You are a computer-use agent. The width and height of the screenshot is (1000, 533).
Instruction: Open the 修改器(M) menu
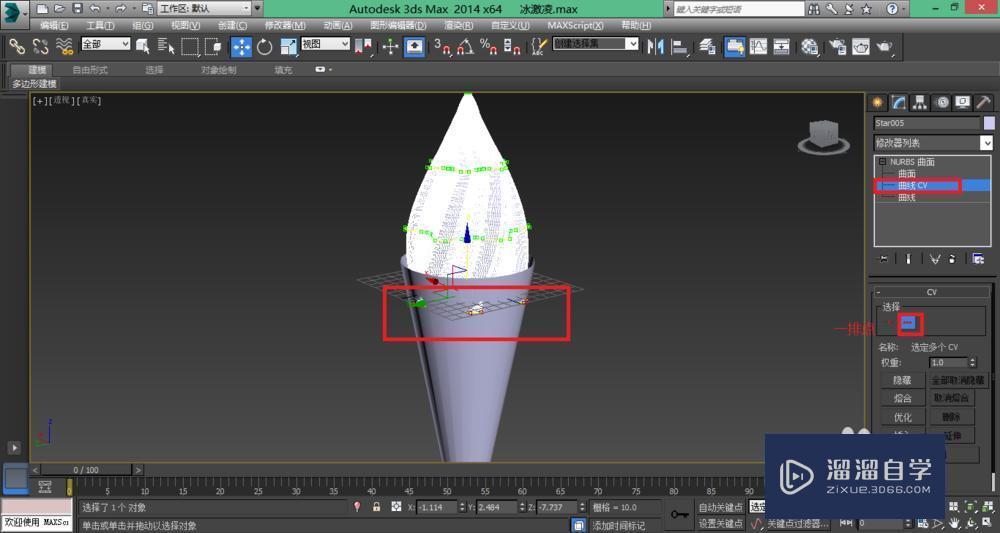(285, 26)
